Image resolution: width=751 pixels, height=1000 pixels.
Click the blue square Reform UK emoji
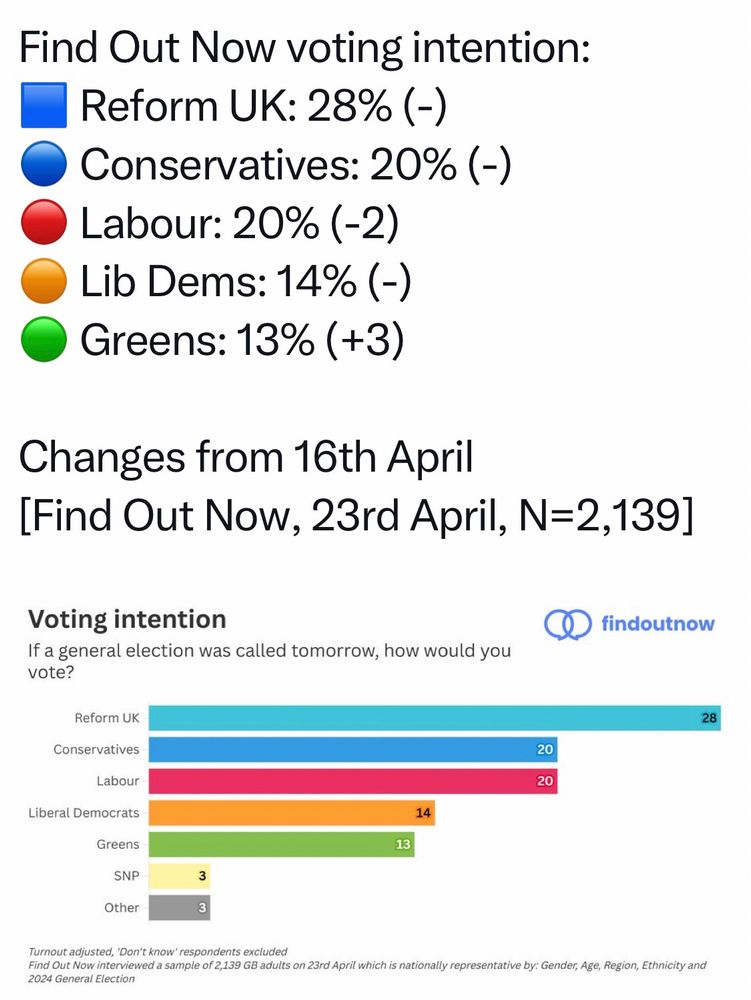(x=44, y=105)
